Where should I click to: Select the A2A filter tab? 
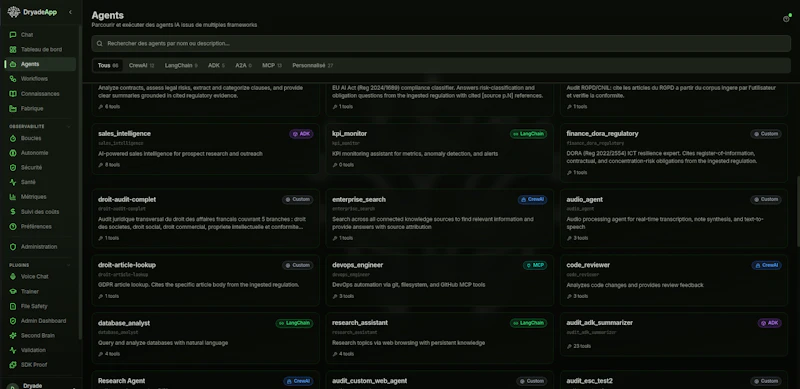click(x=243, y=65)
